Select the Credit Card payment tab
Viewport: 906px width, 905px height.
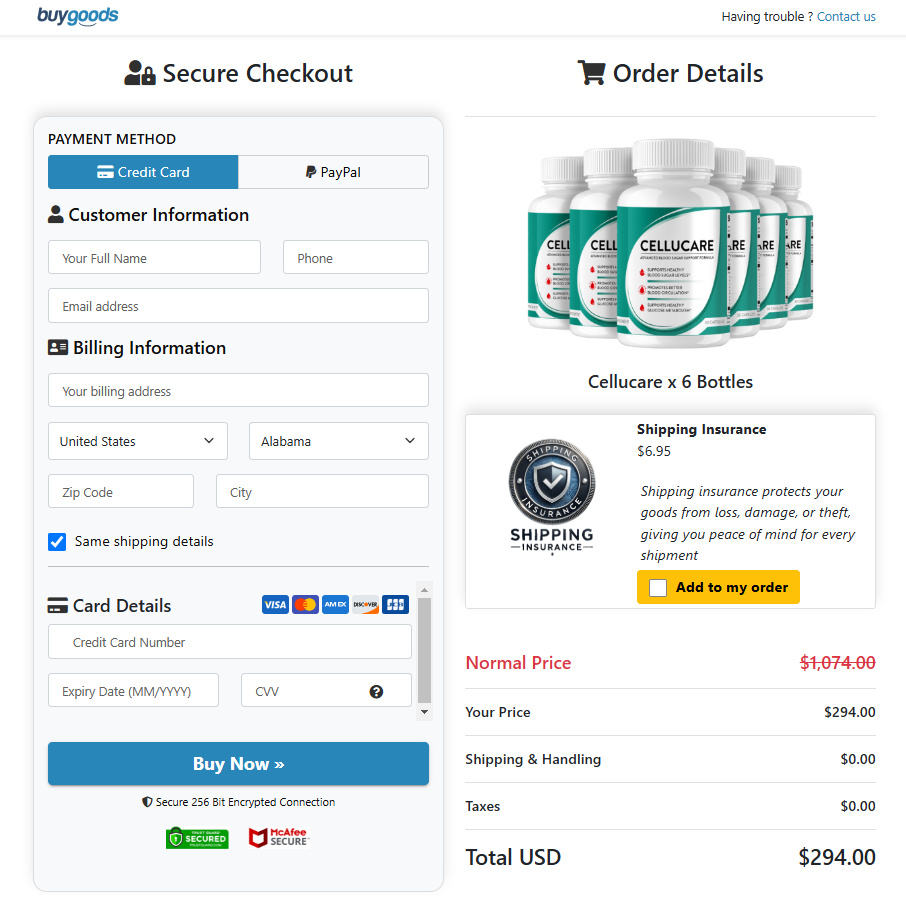pyautogui.click(x=142, y=172)
